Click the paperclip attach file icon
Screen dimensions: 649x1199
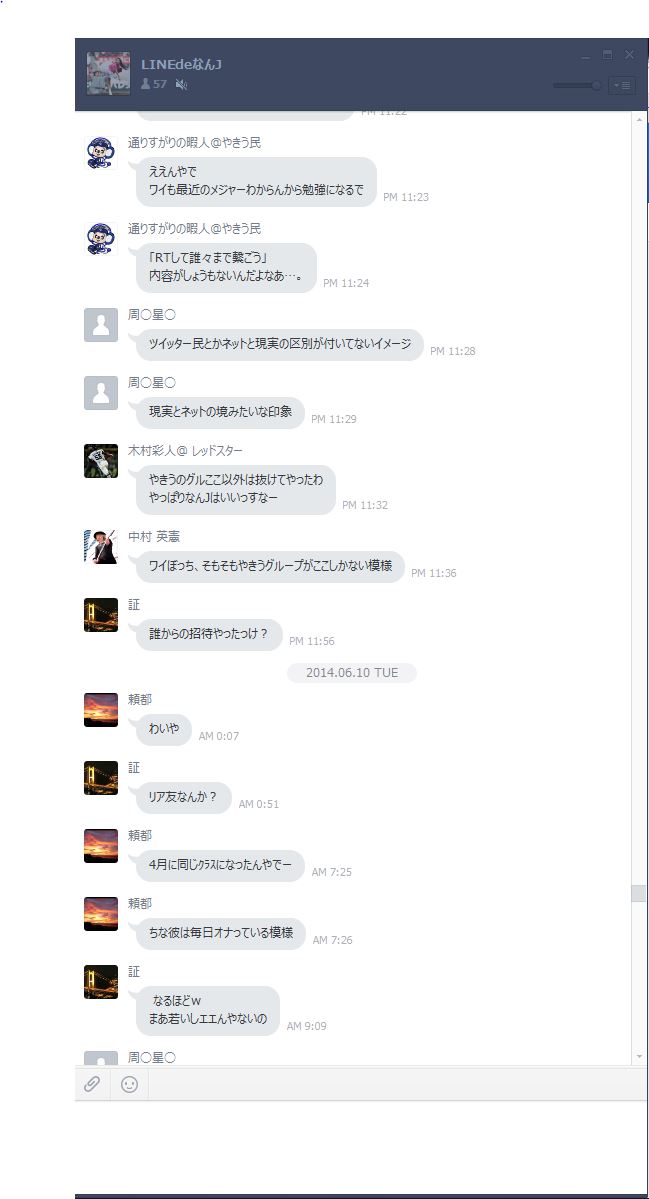[92, 1084]
